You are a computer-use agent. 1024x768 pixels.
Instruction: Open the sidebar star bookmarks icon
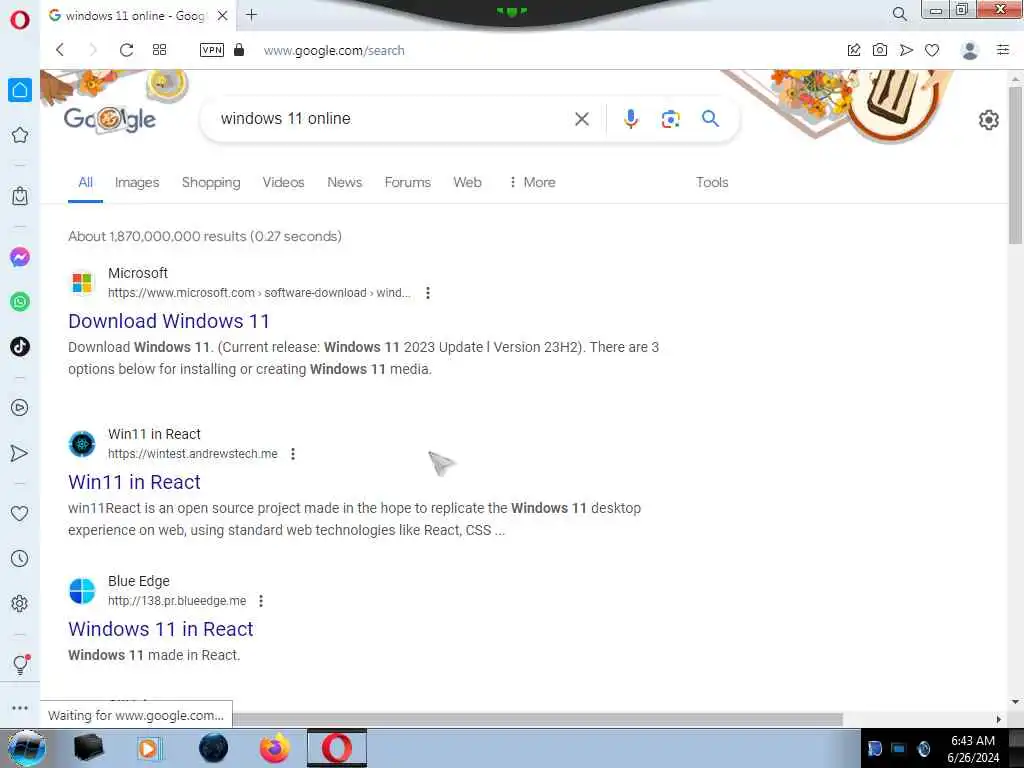20,135
